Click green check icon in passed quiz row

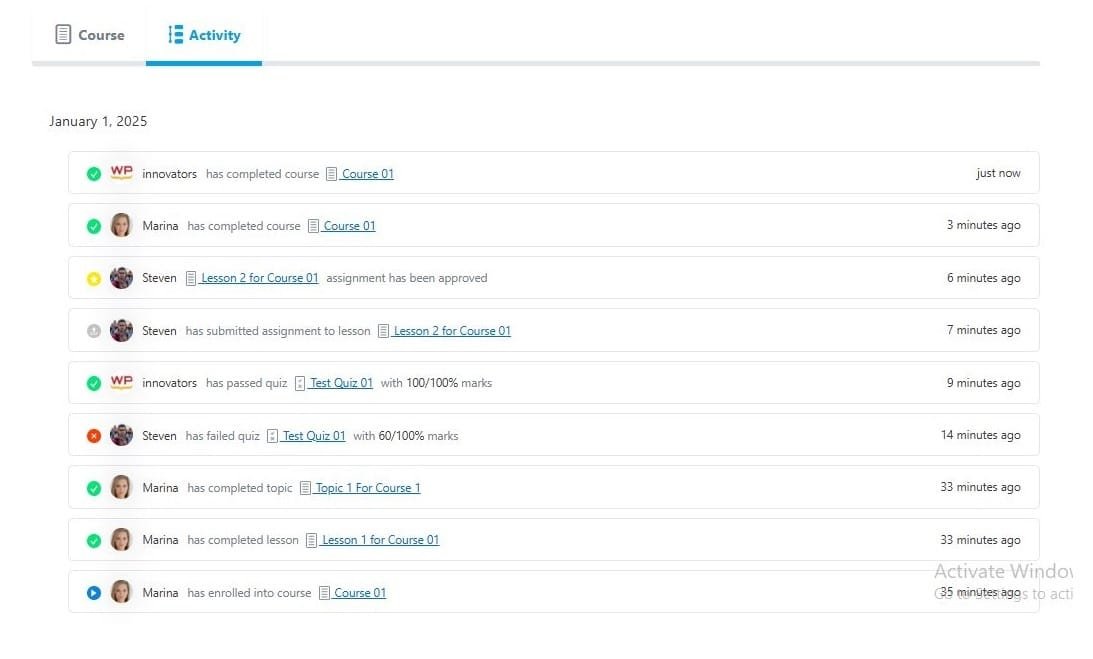coord(93,384)
